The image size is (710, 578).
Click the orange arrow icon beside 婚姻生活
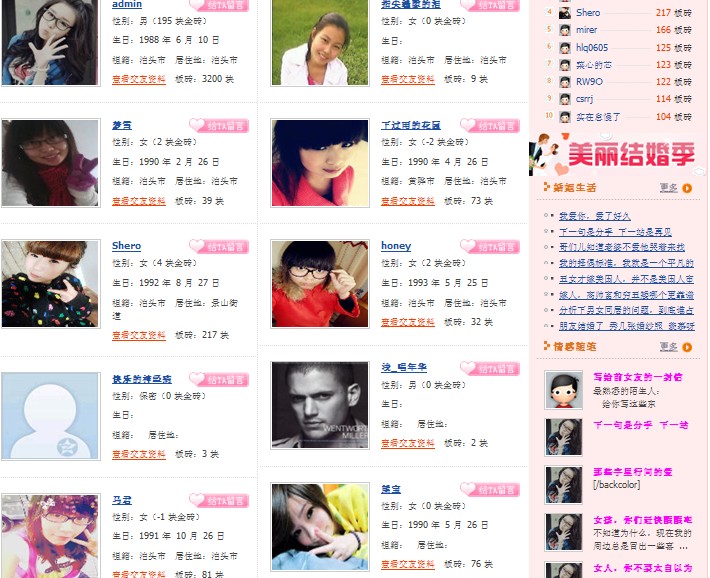click(687, 188)
